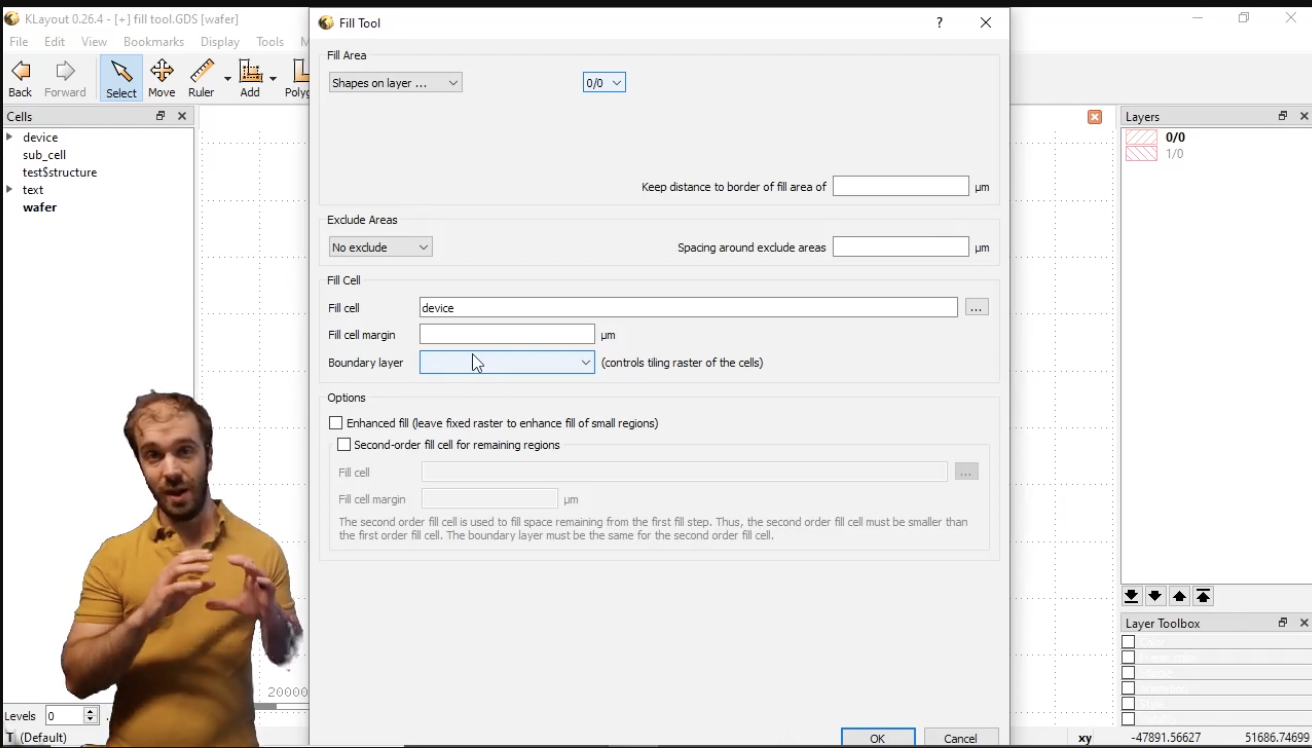The image size is (1312, 748).
Task: Activate the Ruler tool
Action: coord(200,78)
